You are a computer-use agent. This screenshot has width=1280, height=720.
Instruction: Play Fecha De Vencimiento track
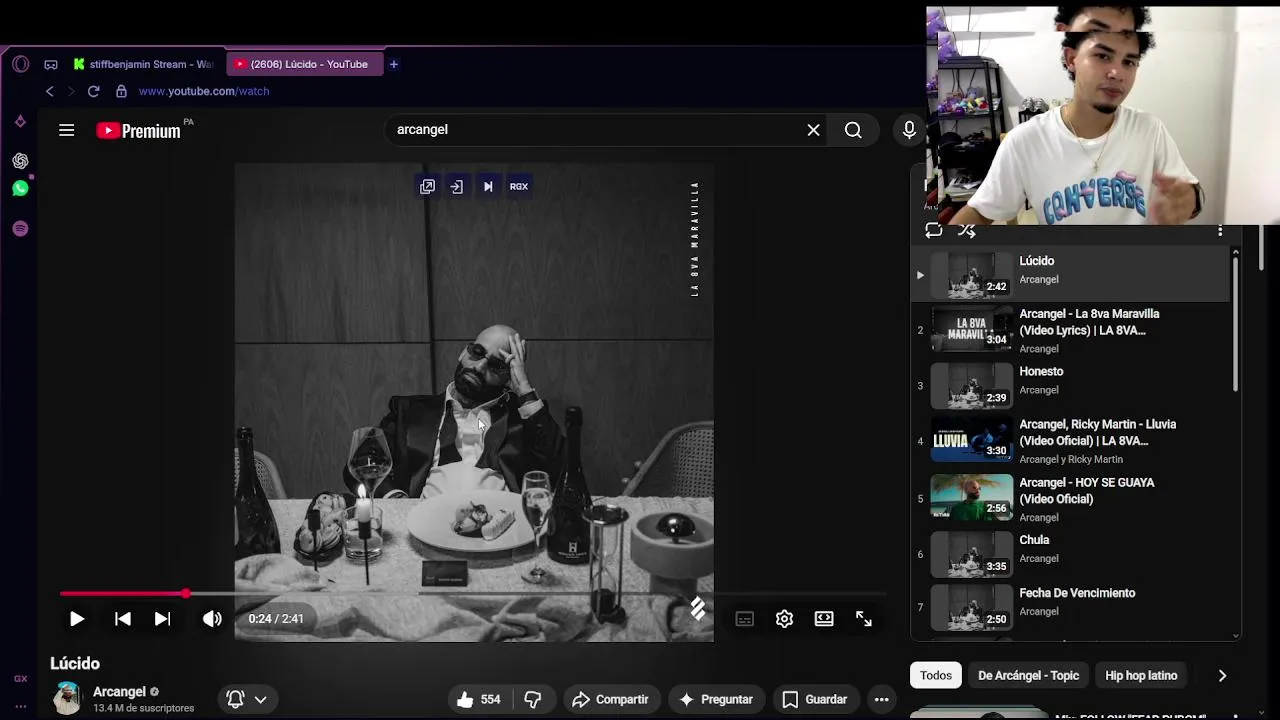[x=1070, y=607]
